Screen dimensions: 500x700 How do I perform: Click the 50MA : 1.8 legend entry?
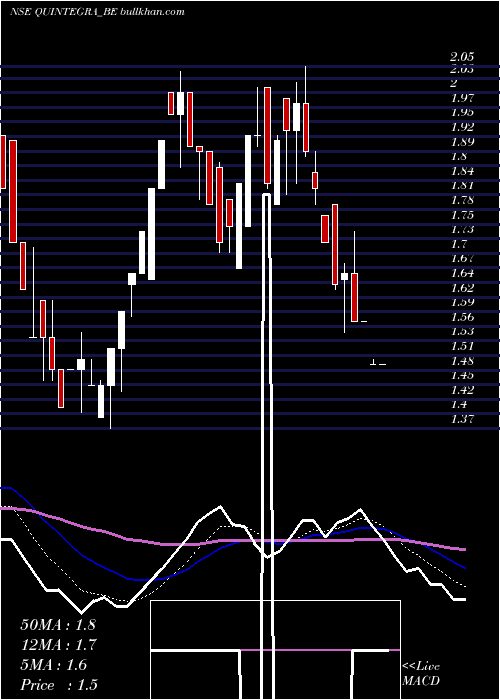(58, 625)
